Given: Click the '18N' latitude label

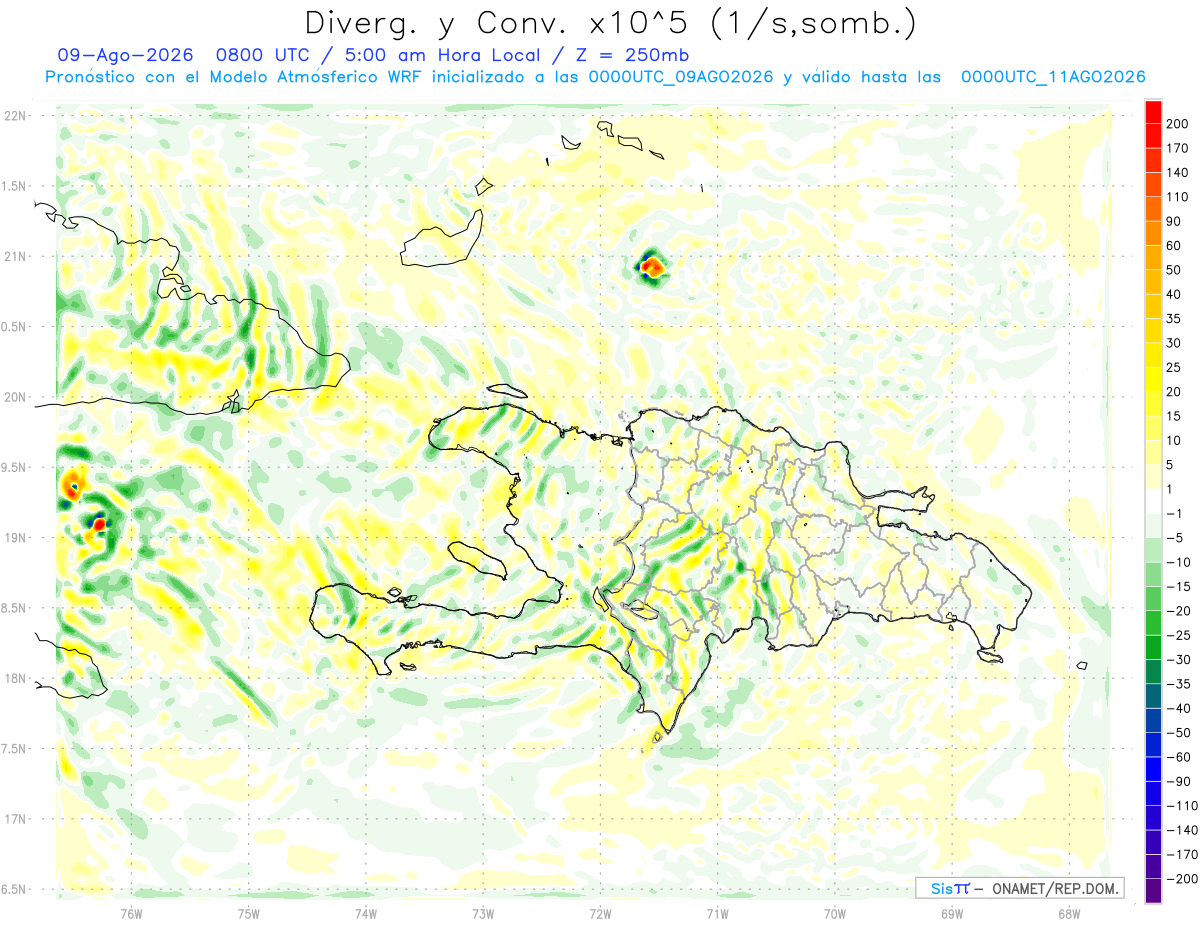Looking at the screenshot, I should coord(15,678).
